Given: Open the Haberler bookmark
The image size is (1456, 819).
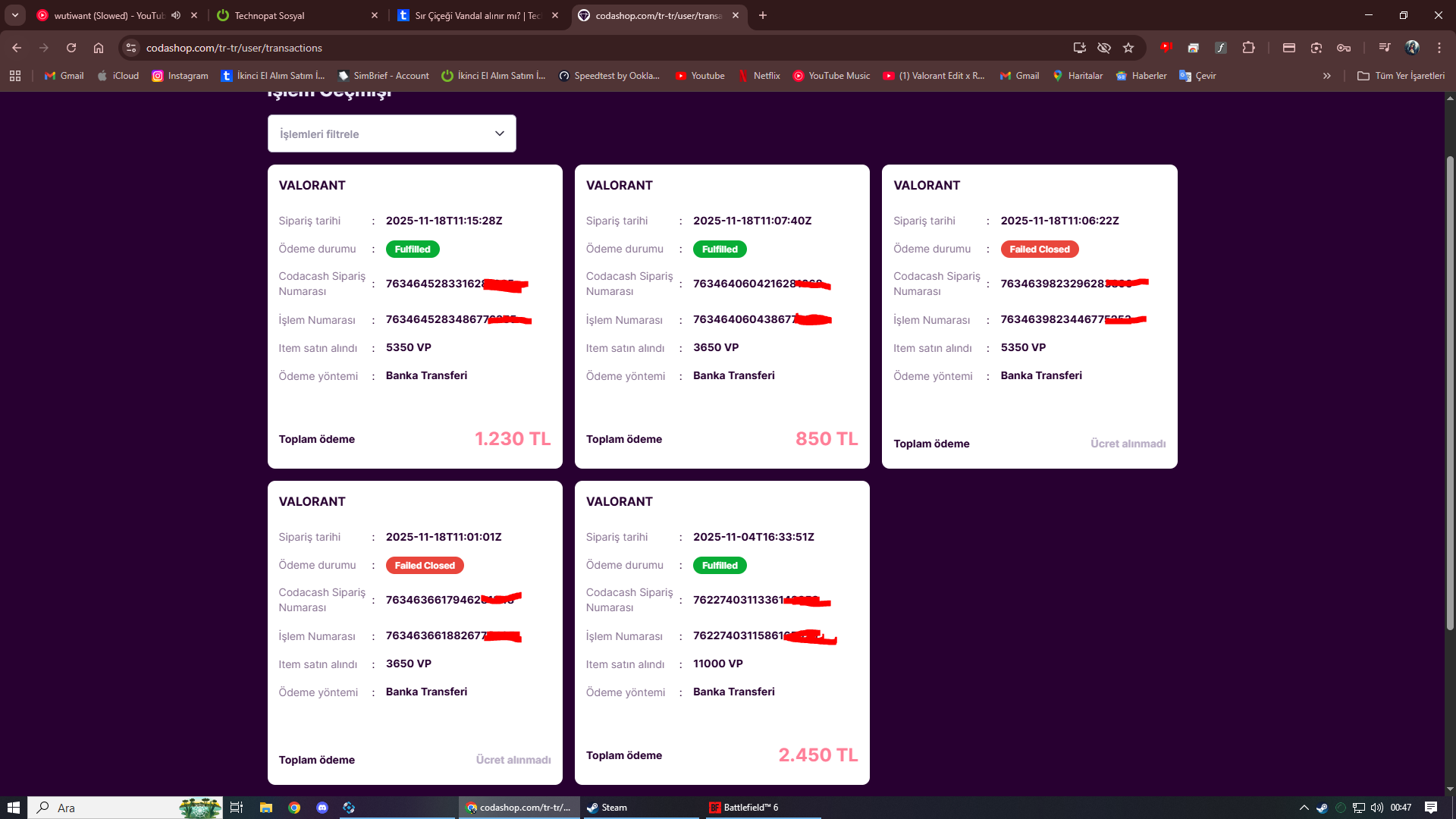Looking at the screenshot, I should (1141, 76).
